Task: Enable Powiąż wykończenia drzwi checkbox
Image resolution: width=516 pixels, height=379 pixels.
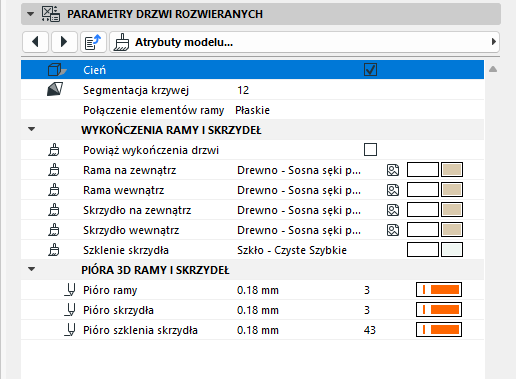Action: point(370,150)
